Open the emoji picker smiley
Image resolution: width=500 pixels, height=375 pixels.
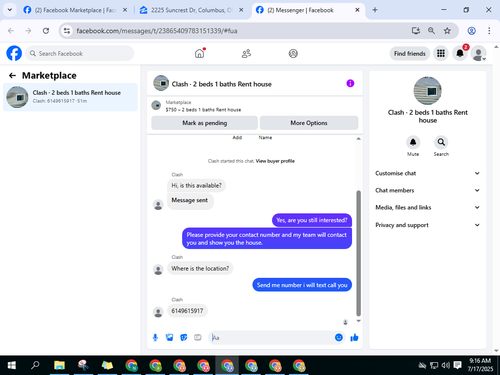click(339, 337)
